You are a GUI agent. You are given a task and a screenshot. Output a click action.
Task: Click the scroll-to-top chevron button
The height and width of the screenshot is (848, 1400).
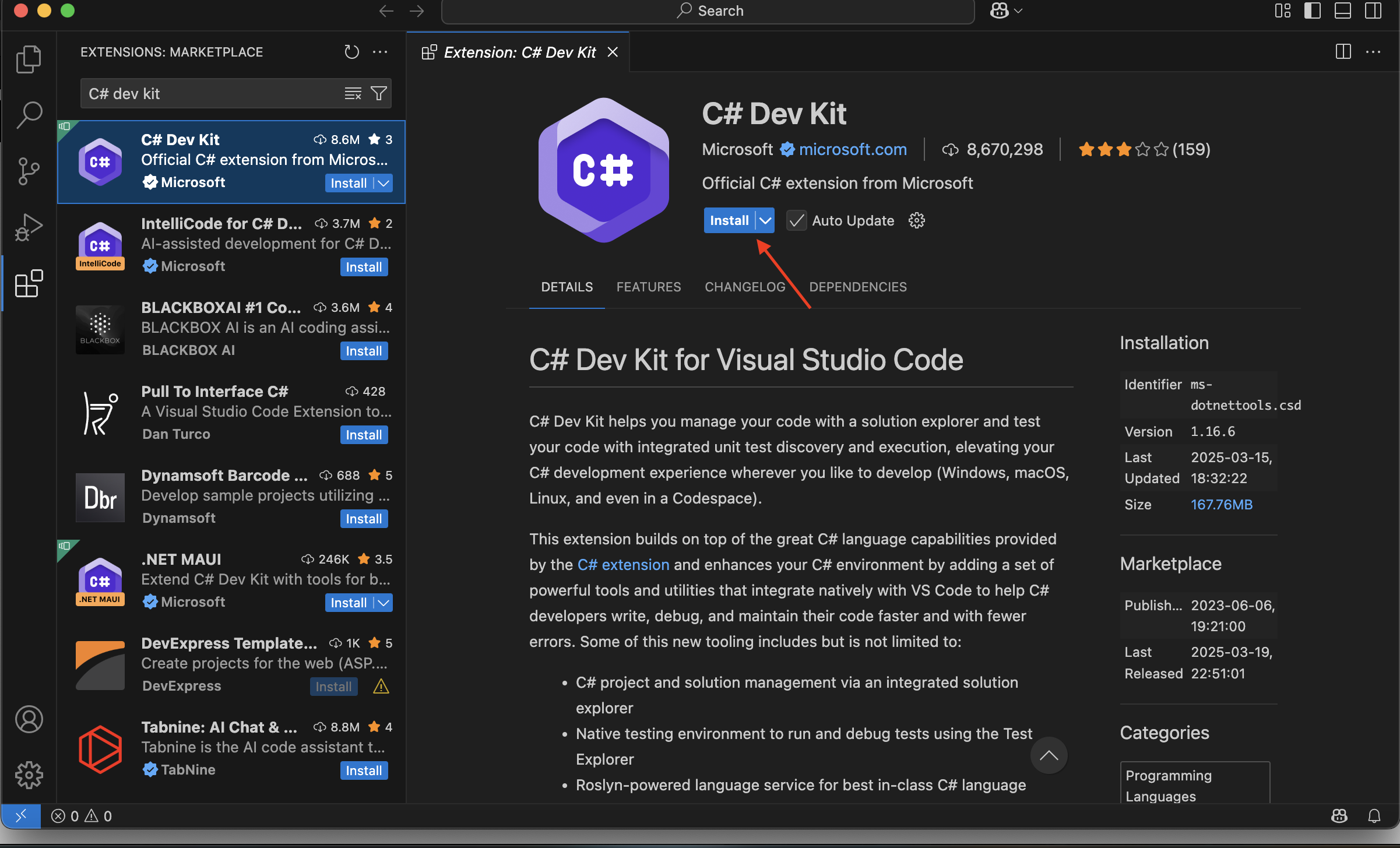(x=1049, y=755)
